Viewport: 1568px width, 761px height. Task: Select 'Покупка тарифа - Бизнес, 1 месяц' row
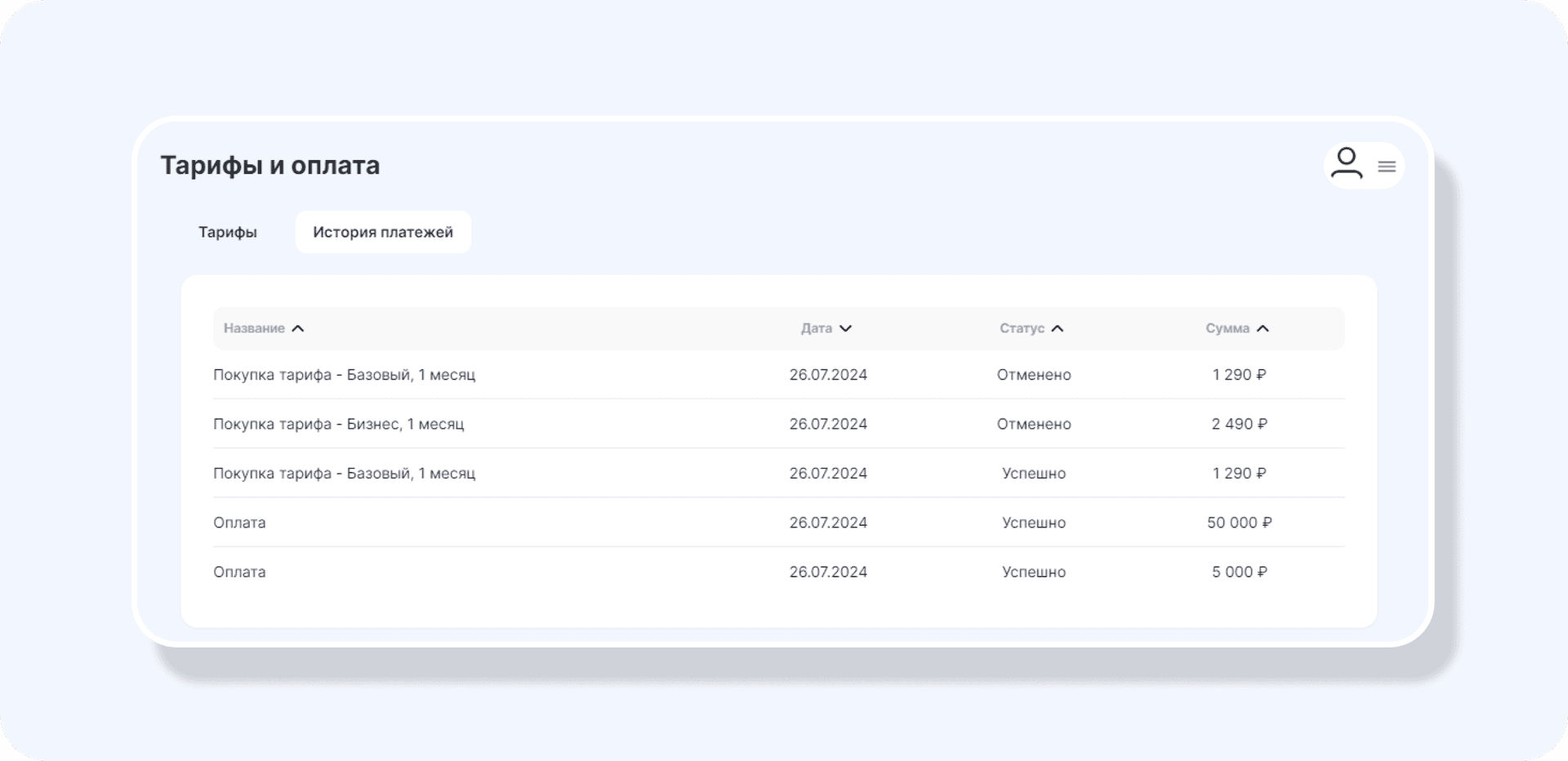778,424
